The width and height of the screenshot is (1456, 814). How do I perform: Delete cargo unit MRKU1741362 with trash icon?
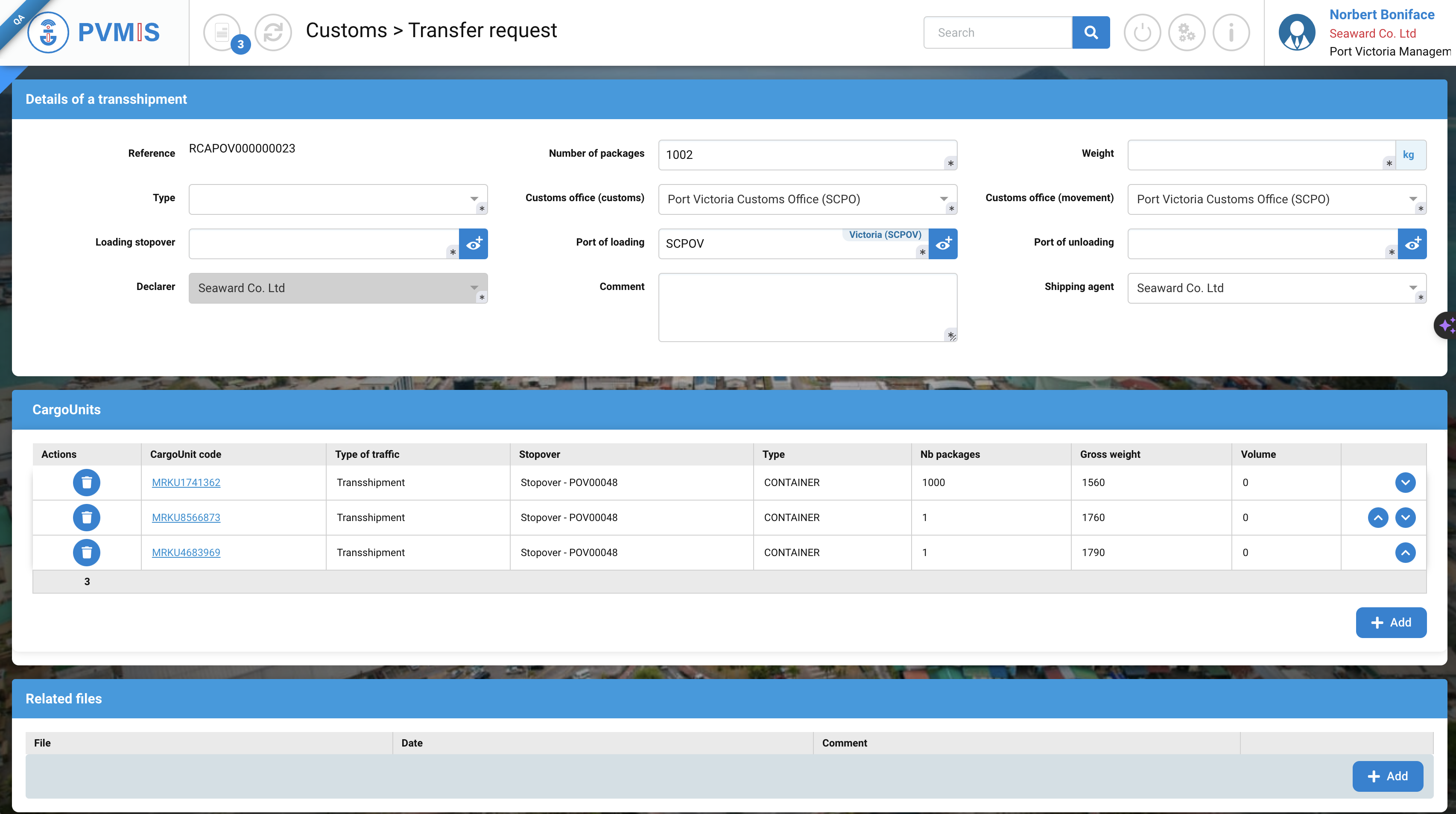(87, 482)
